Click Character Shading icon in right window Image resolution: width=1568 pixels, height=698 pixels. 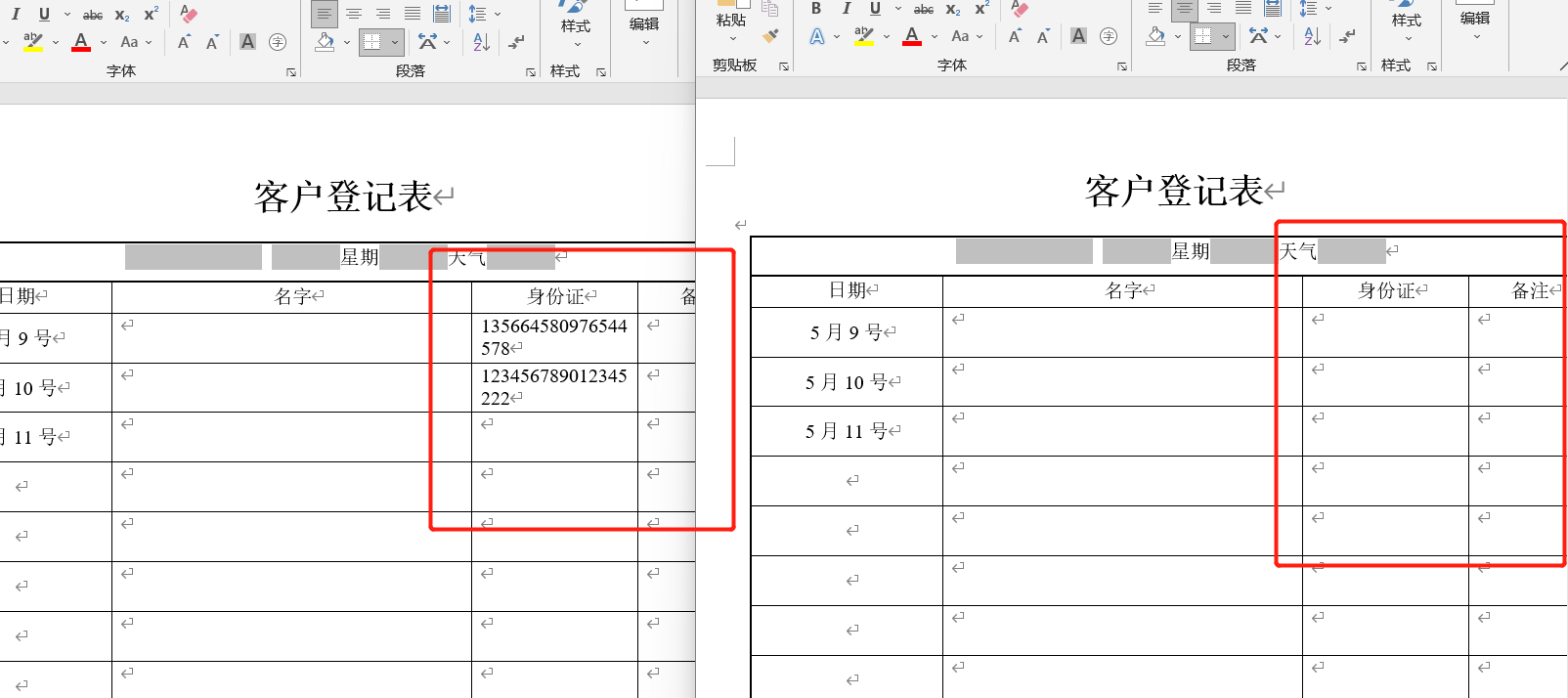[1078, 36]
